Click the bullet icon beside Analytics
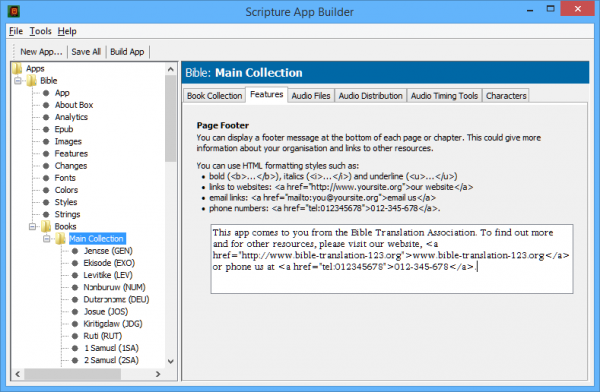600x392 pixels. (x=46, y=117)
